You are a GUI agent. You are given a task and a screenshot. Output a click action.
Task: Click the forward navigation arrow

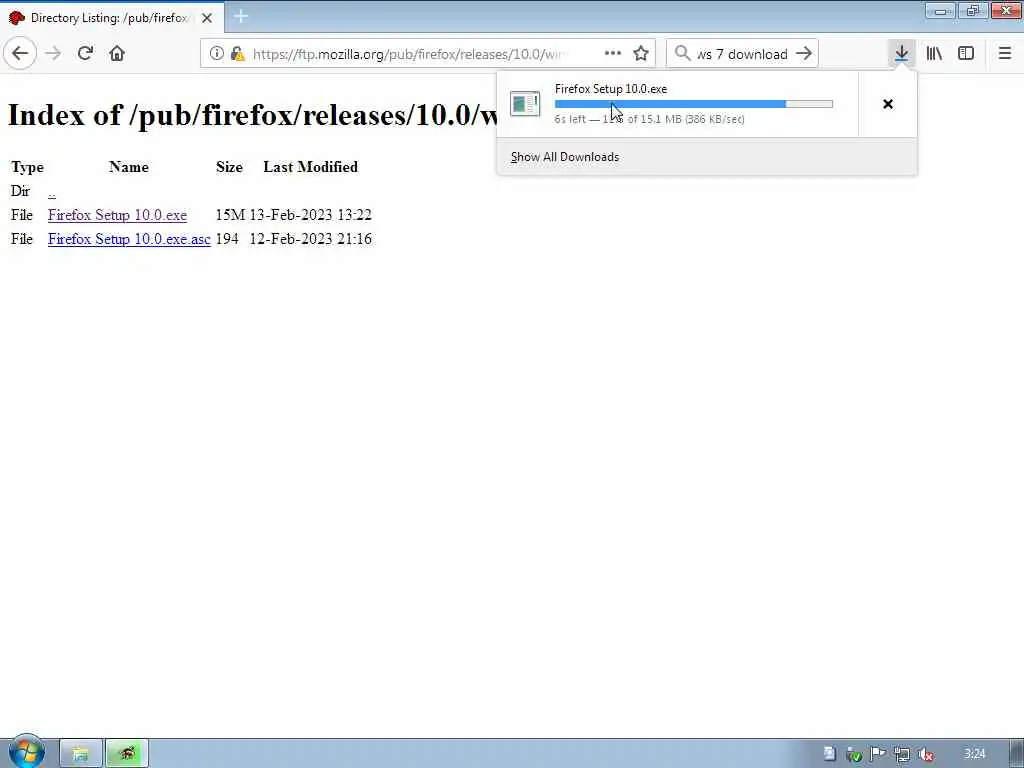[x=54, y=54]
